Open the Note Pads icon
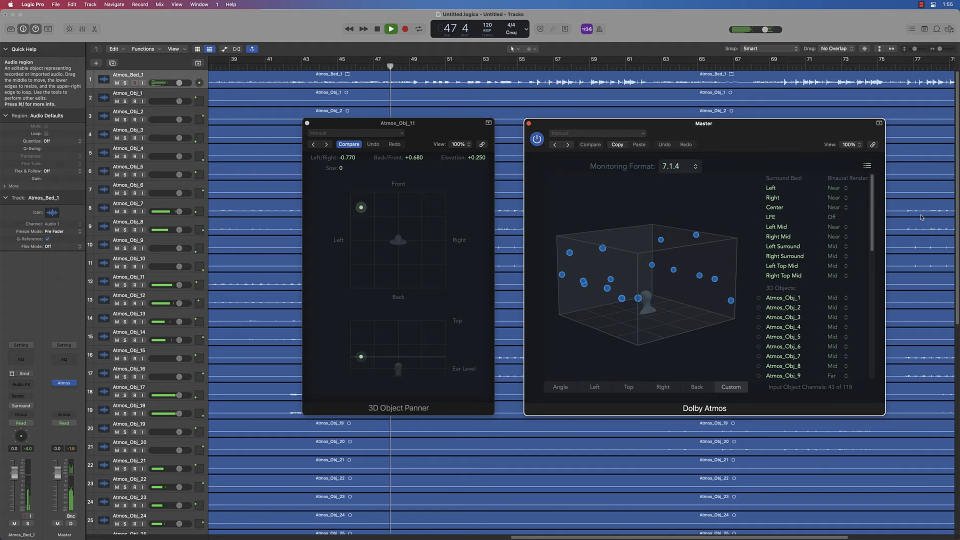The width and height of the screenshot is (960, 540). click(924, 29)
